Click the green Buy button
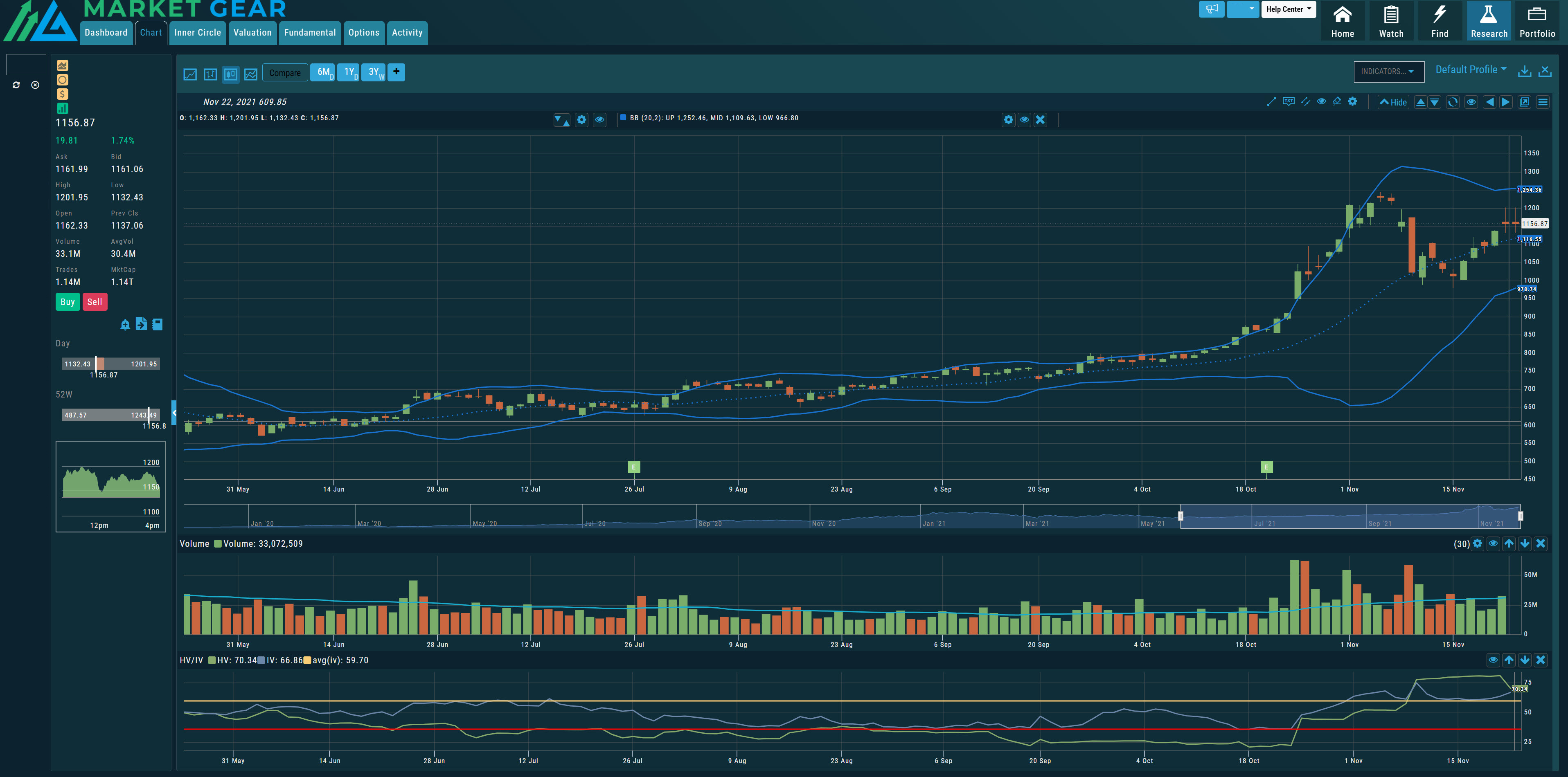The width and height of the screenshot is (1568, 777). coord(68,302)
